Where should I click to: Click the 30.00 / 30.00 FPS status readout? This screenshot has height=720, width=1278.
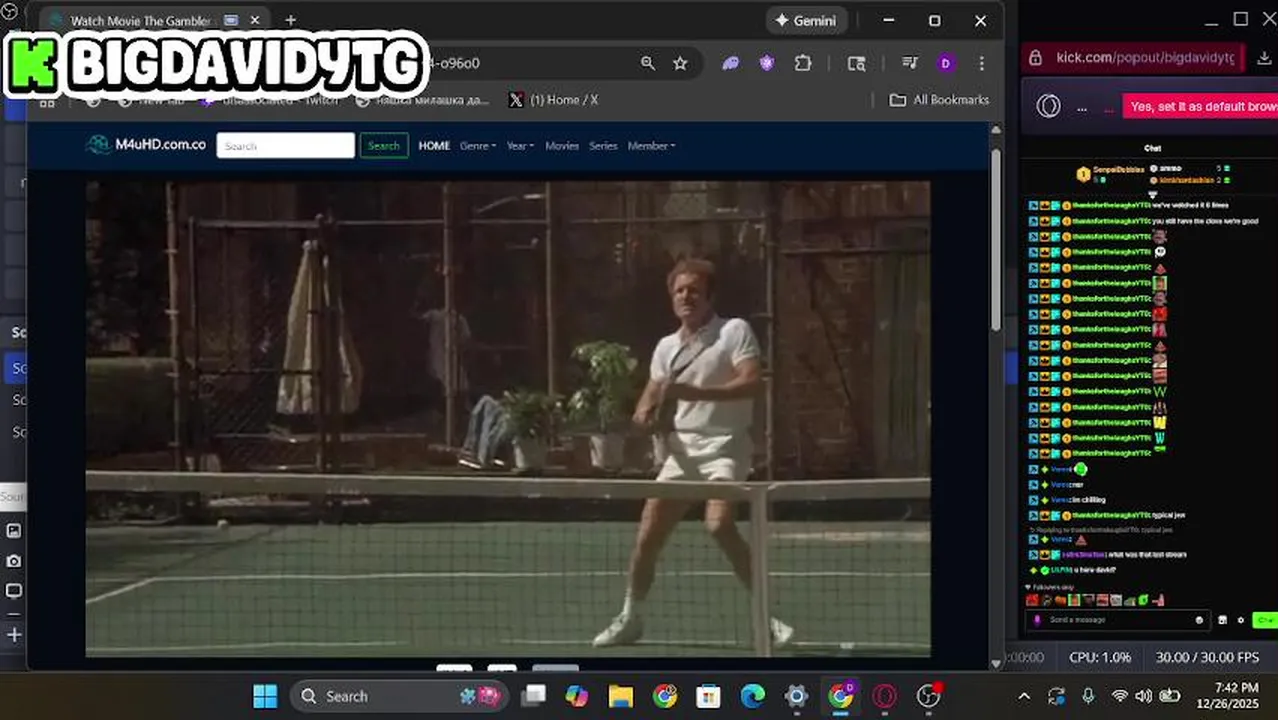coord(1207,658)
